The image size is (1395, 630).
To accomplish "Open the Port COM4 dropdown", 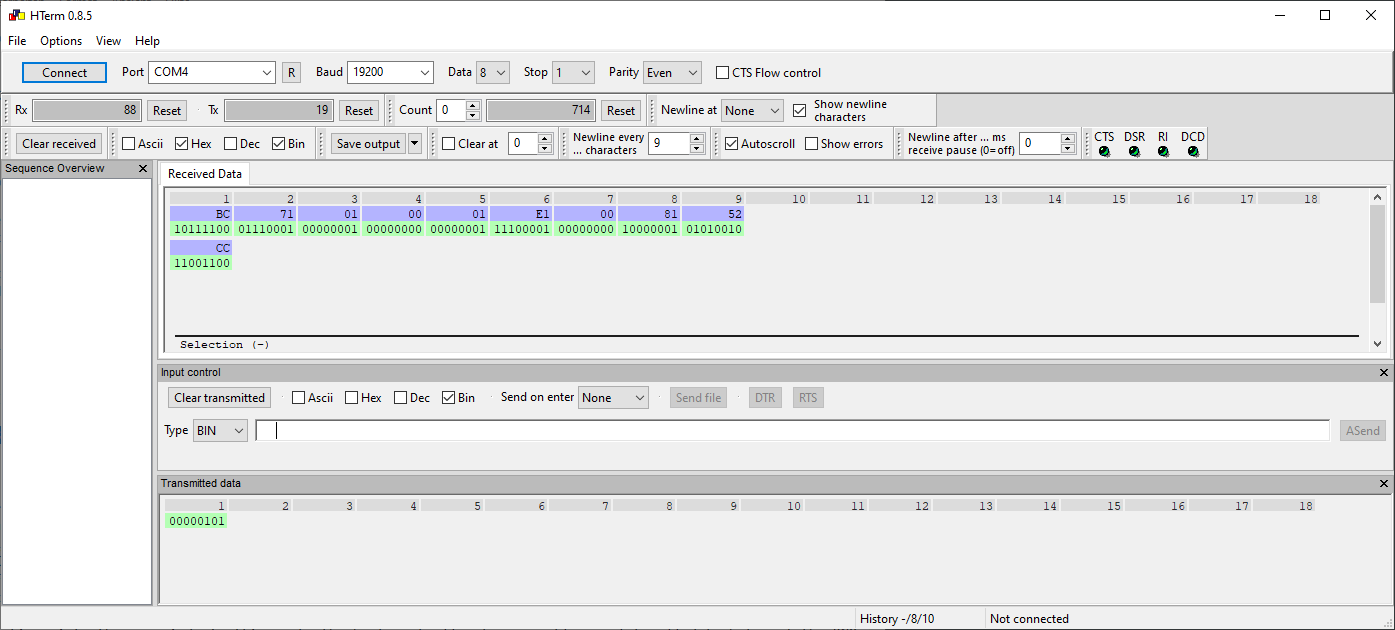I will (212, 72).
